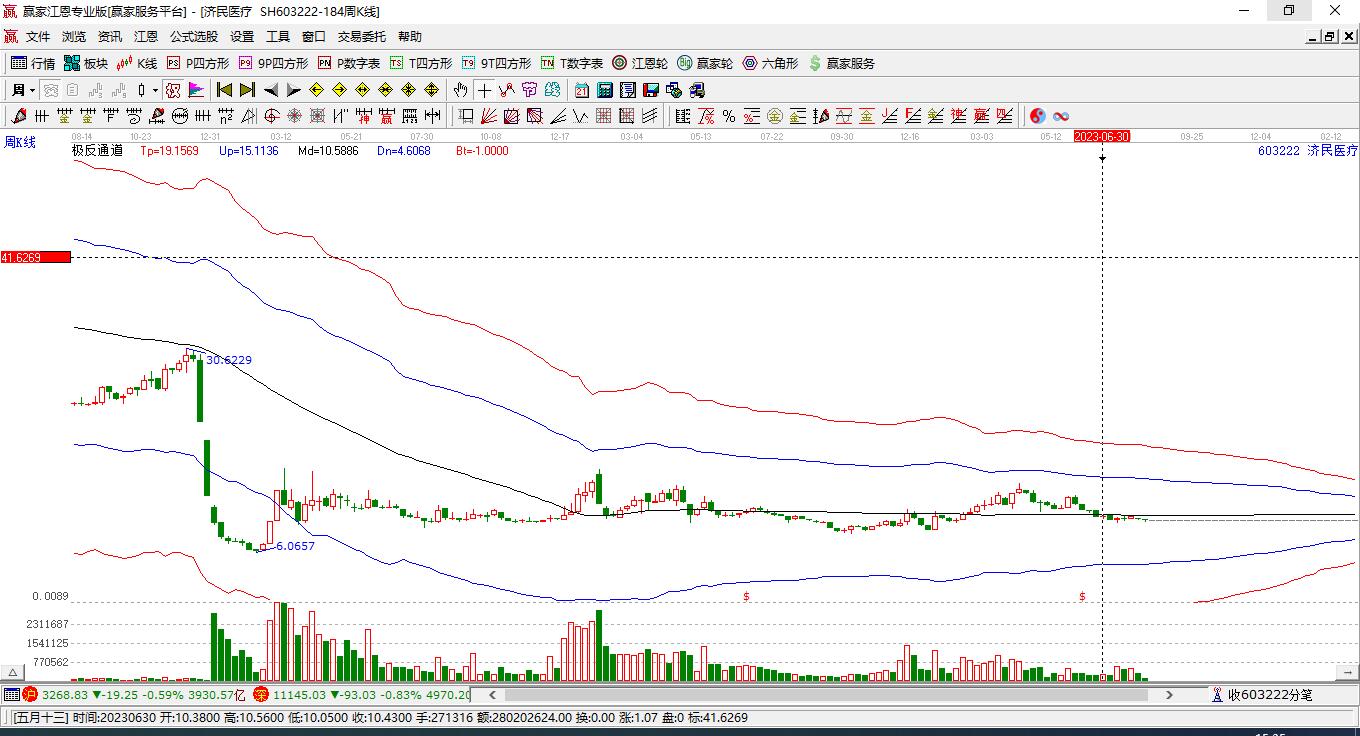Open the 帮助 menu
The width and height of the screenshot is (1360, 736).
coord(410,37)
